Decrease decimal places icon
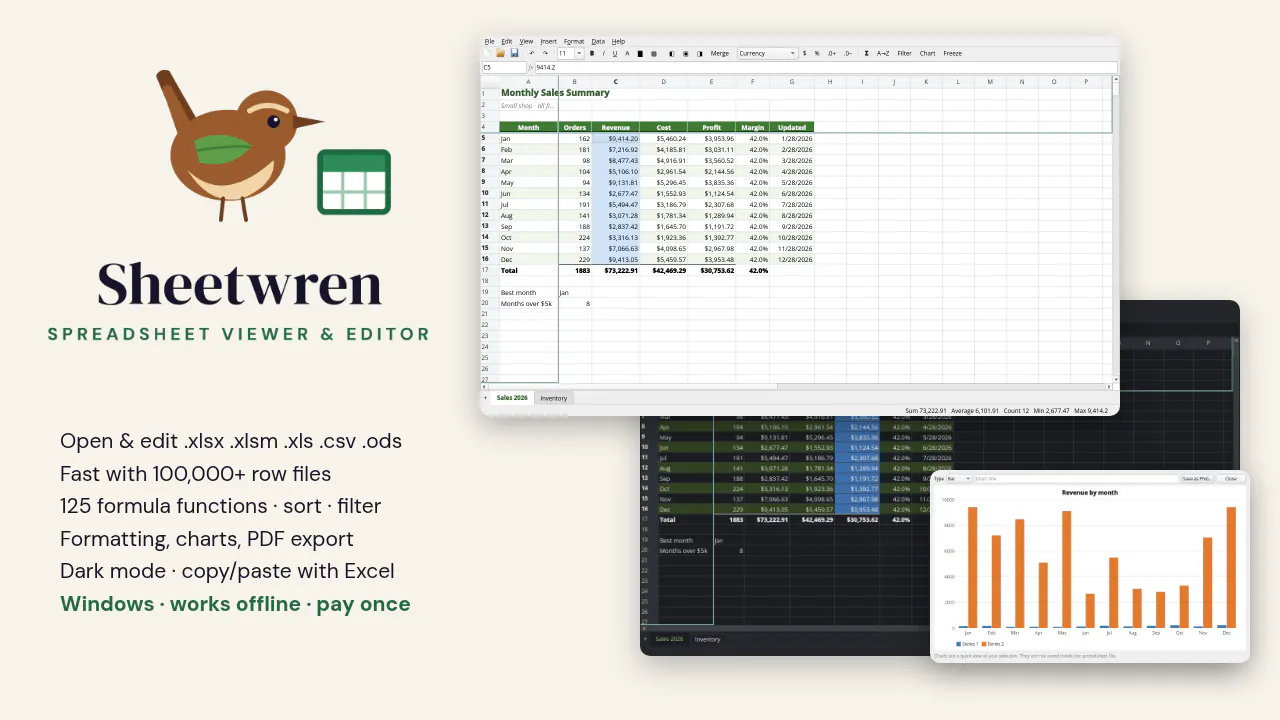The height and width of the screenshot is (720, 1280). 848,53
